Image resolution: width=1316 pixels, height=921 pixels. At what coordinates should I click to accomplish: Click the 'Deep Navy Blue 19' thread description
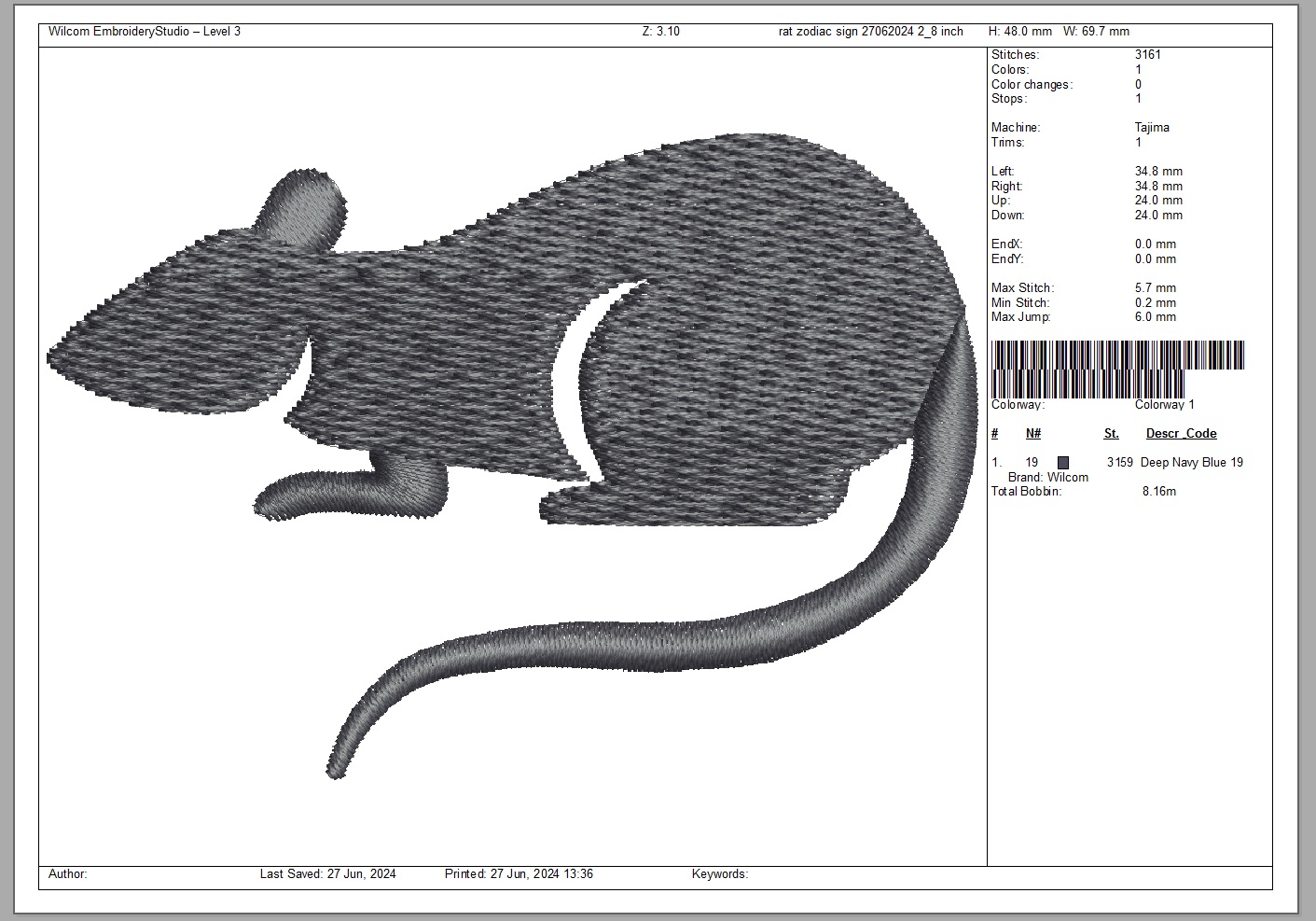click(1191, 463)
